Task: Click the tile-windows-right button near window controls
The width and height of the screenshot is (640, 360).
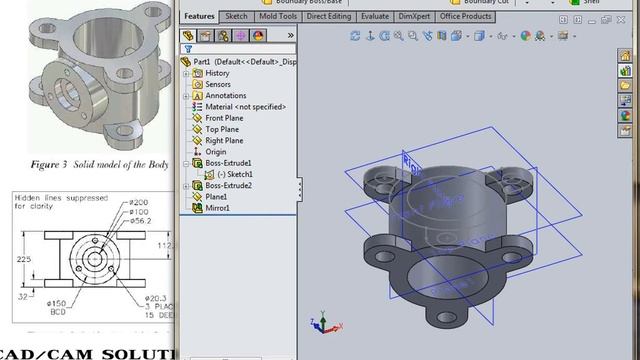Action: coord(578,20)
